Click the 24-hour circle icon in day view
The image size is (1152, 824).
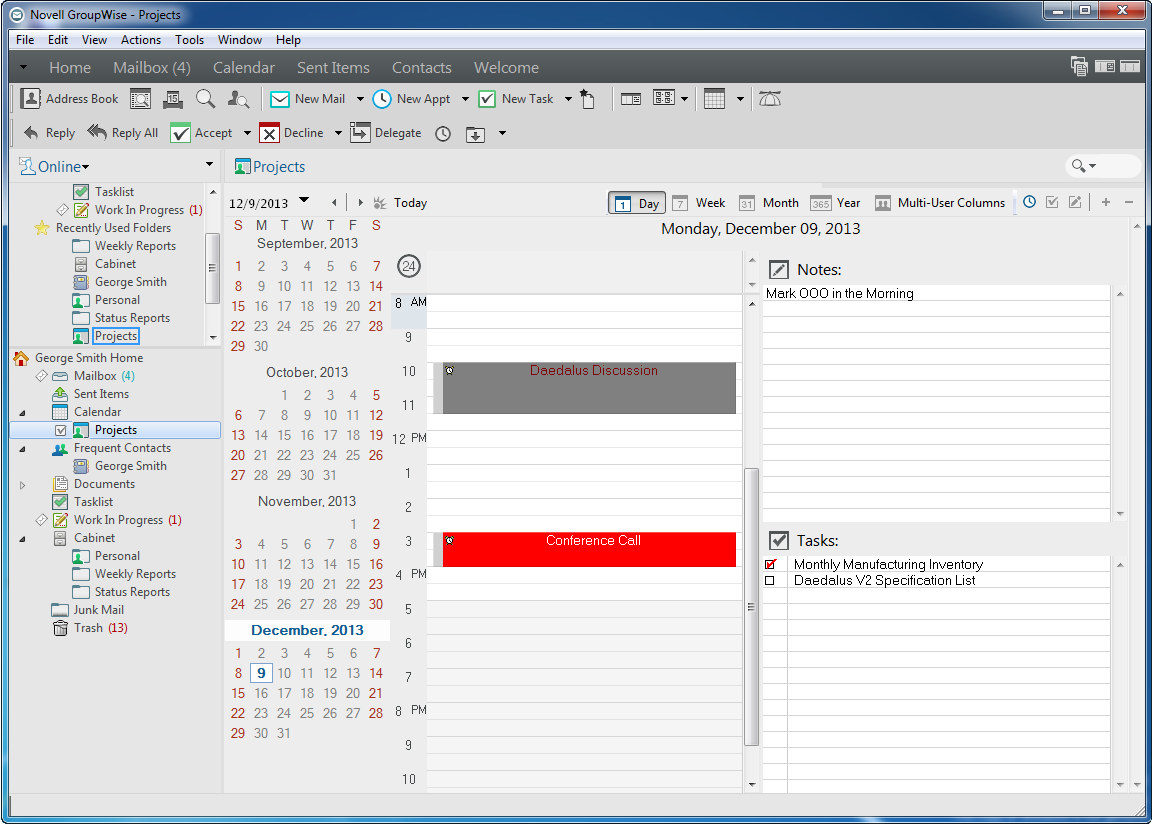408,266
